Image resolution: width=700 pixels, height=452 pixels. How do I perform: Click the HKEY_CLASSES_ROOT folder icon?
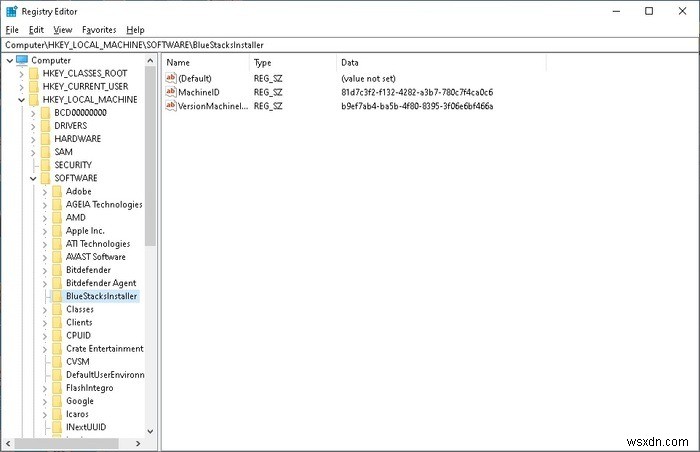pyautogui.click(x=34, y=73)
